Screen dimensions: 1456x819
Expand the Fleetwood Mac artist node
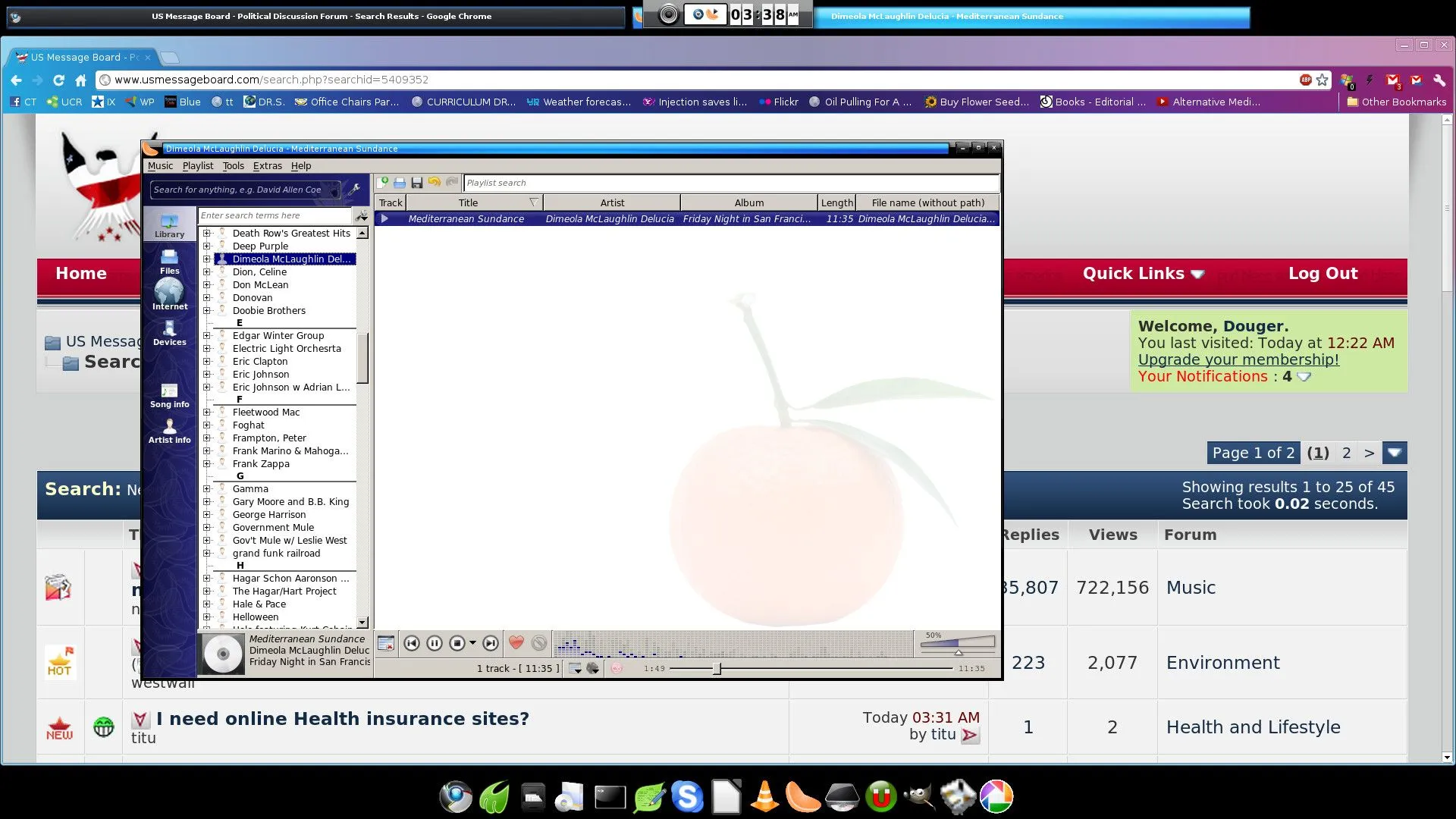click(206, 413)
